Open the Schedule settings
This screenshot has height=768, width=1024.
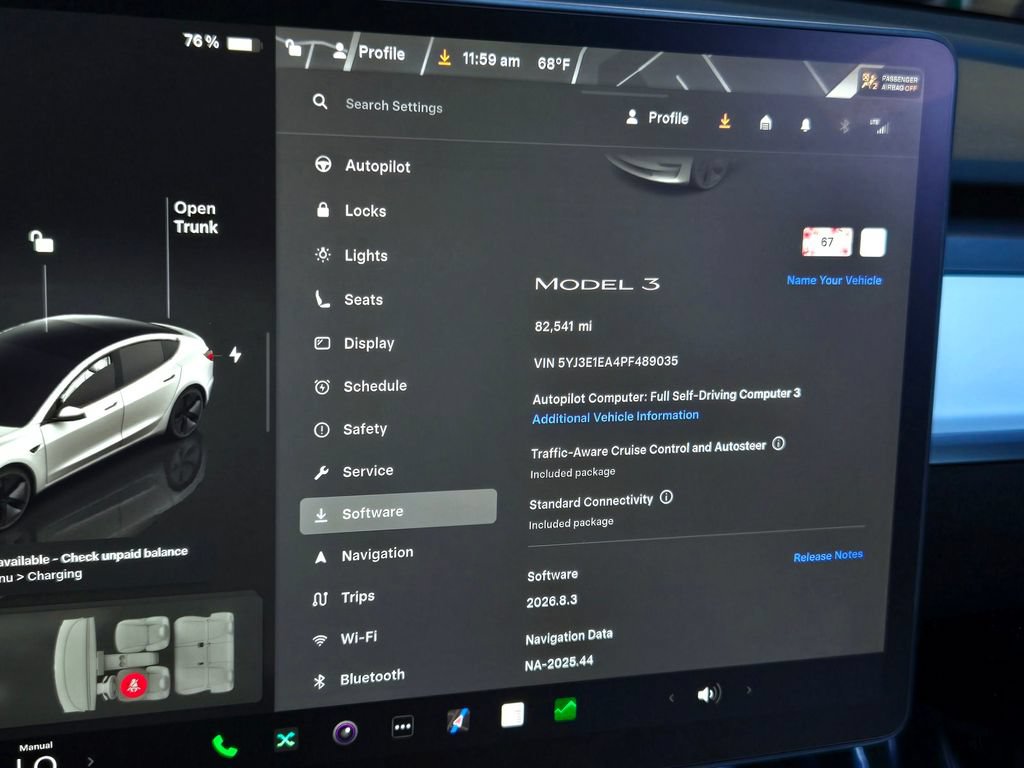tap(360, 387)
